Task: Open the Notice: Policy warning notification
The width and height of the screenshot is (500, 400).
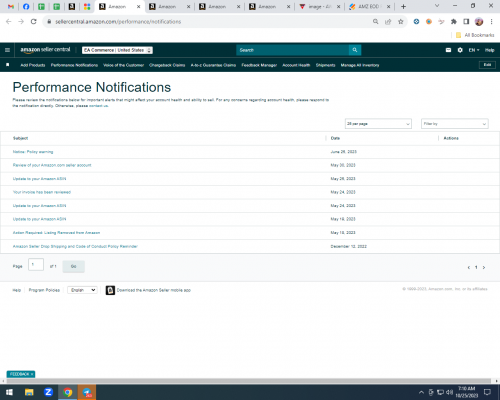Action: point(33,152)
